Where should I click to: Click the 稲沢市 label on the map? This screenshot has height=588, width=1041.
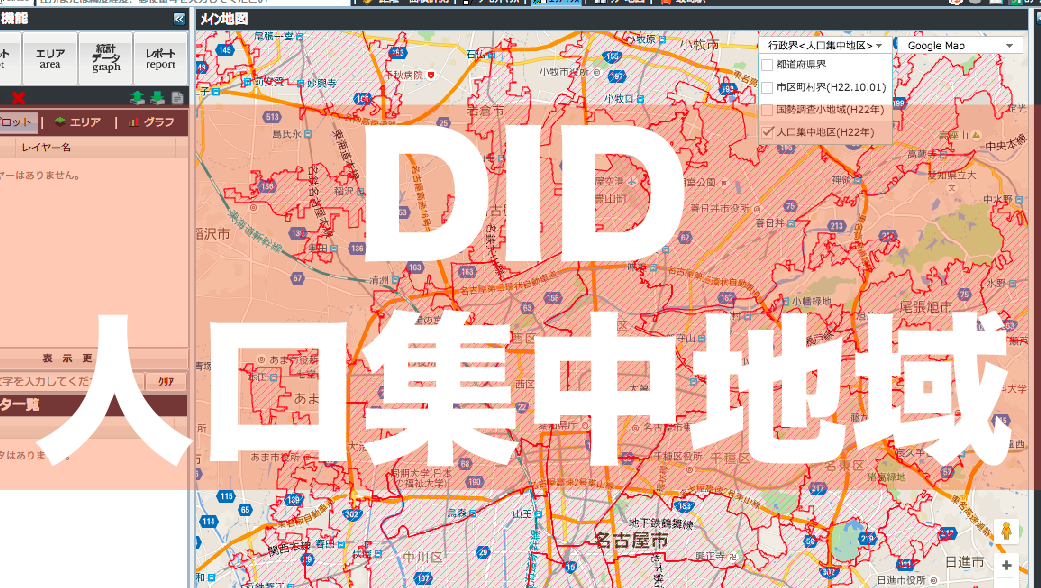[x=212, y=234]
